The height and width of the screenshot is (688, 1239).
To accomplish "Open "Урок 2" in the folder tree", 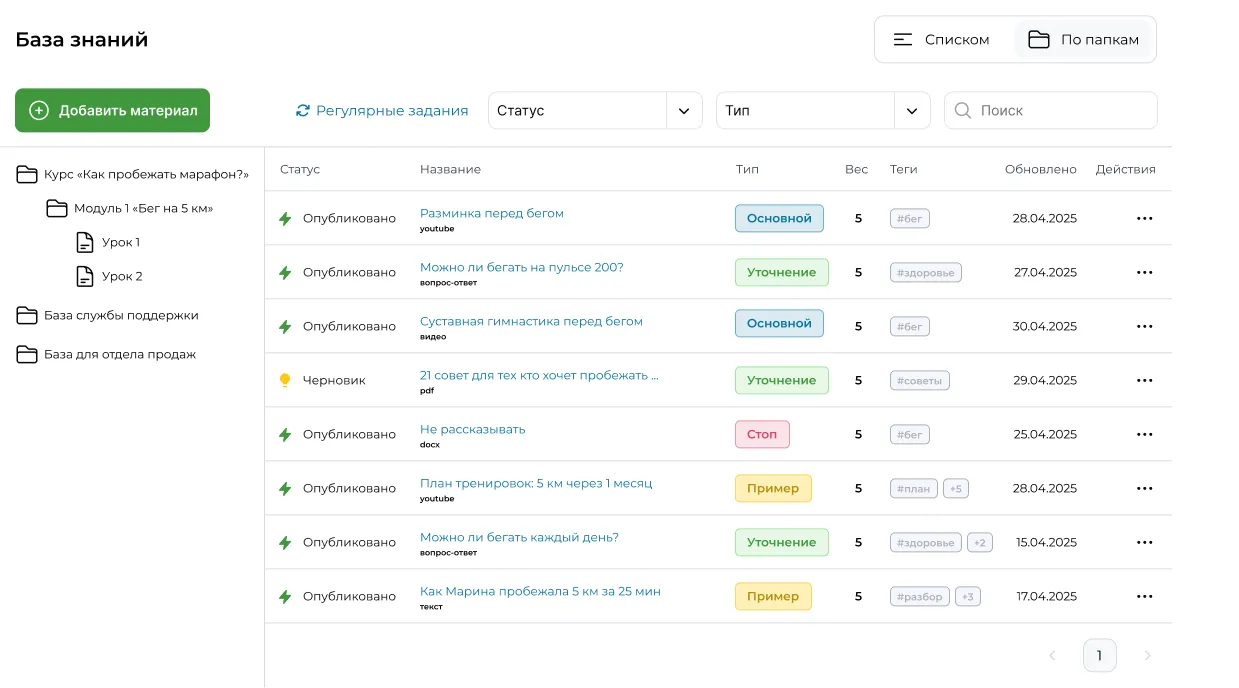I will tap(122, 276).
